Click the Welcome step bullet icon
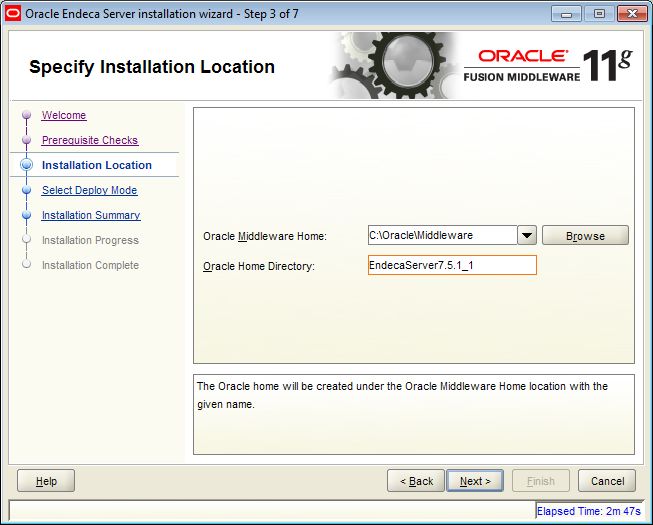This screenshot has width=653, height=525. [27, 114]
